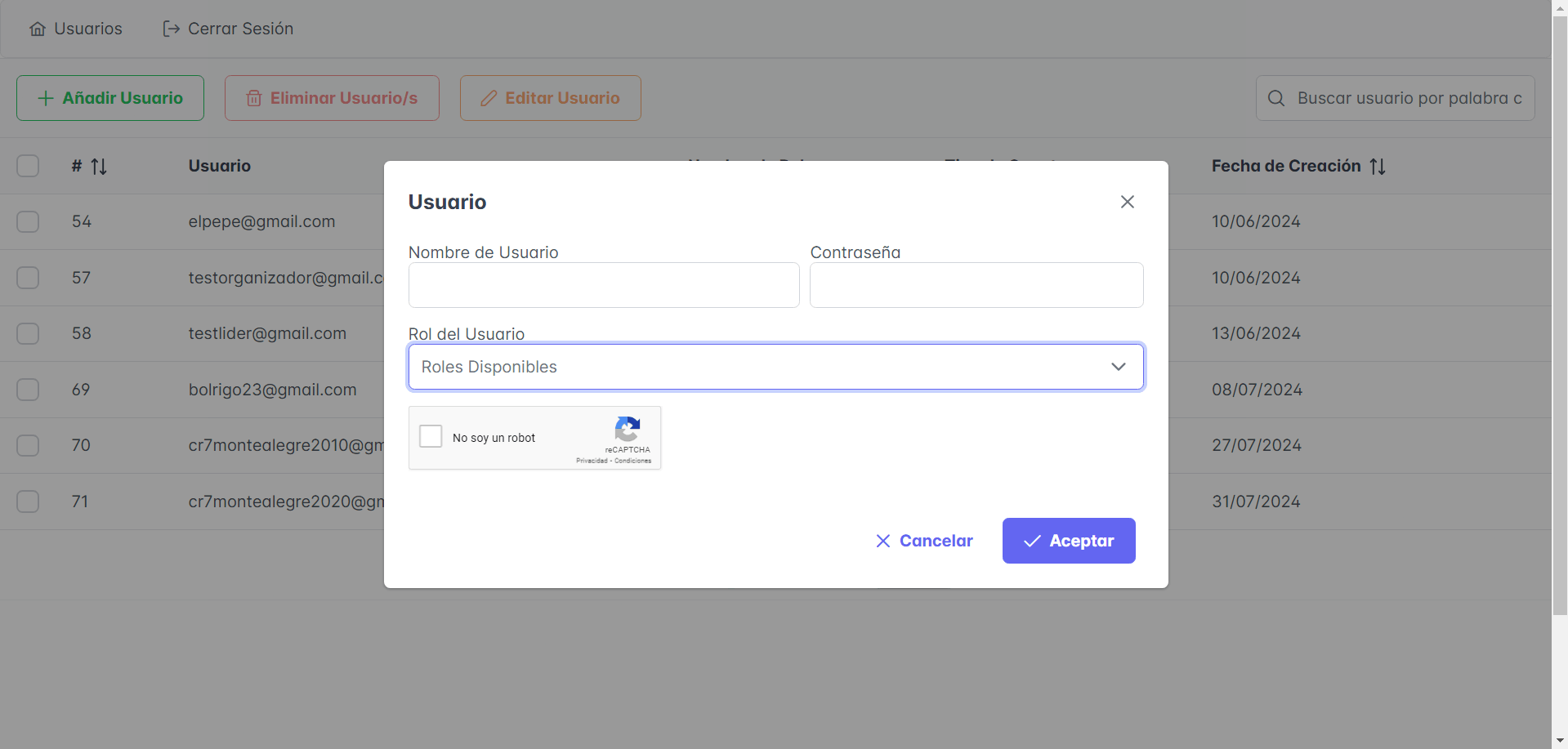Open the Usuarios menu item
1568x749 pixels.
pyautogui.click(x=76, y=29)
